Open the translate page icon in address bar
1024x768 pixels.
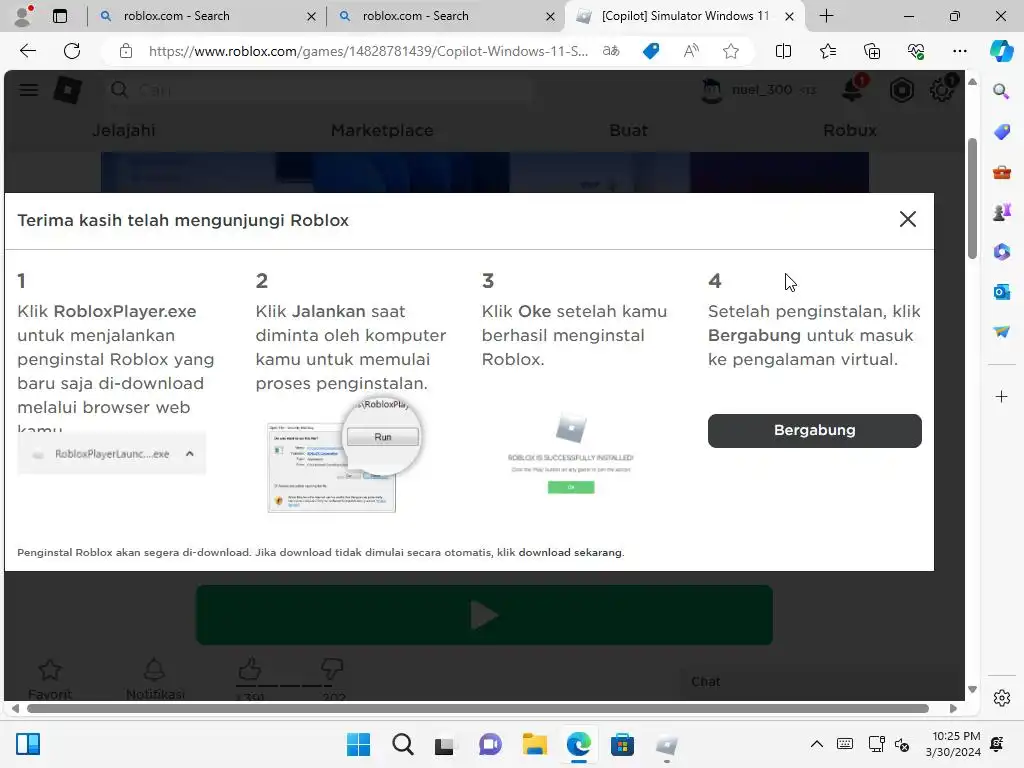point(611,51)
